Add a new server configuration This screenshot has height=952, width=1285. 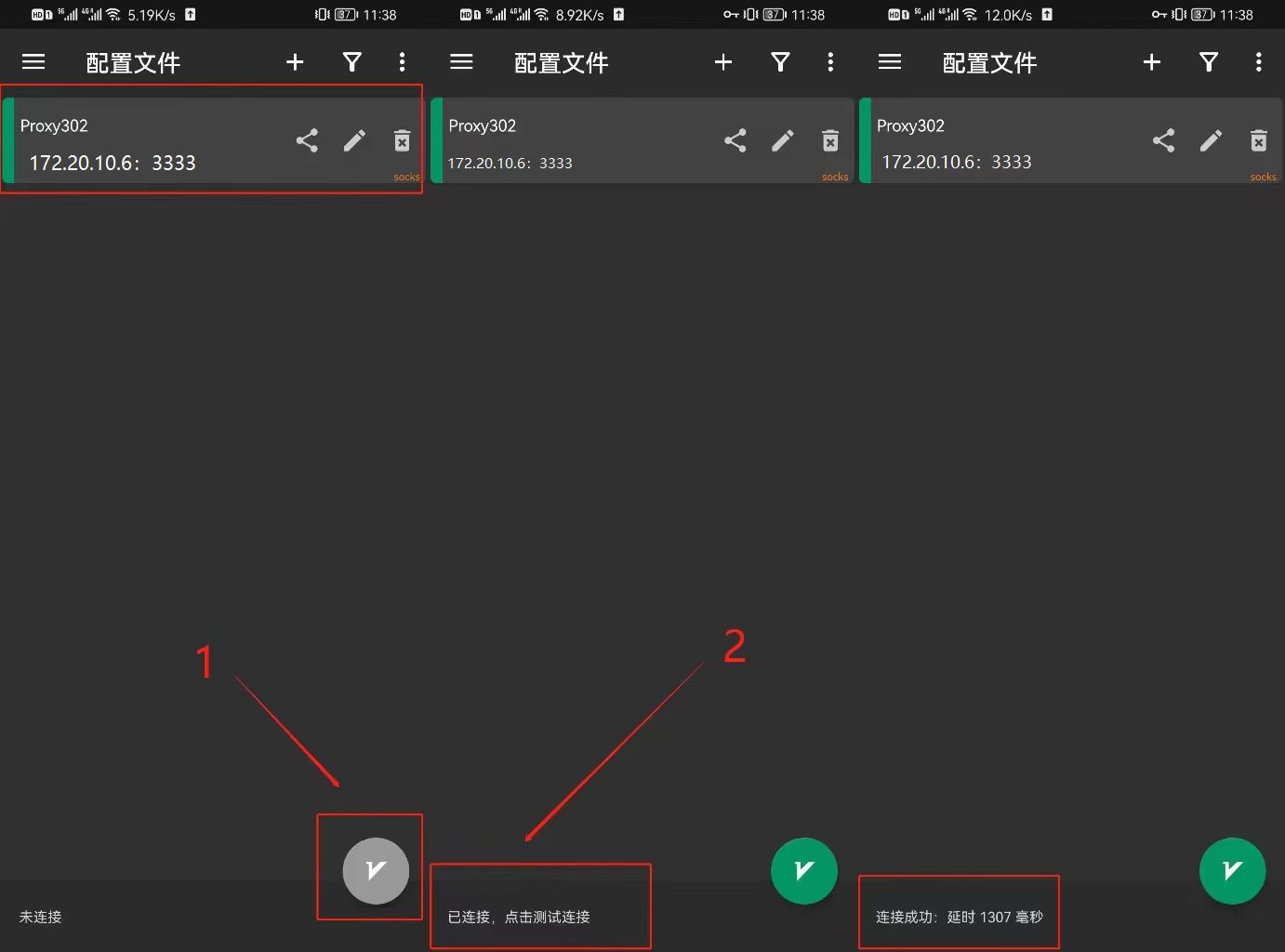click(x=295, y=61)
